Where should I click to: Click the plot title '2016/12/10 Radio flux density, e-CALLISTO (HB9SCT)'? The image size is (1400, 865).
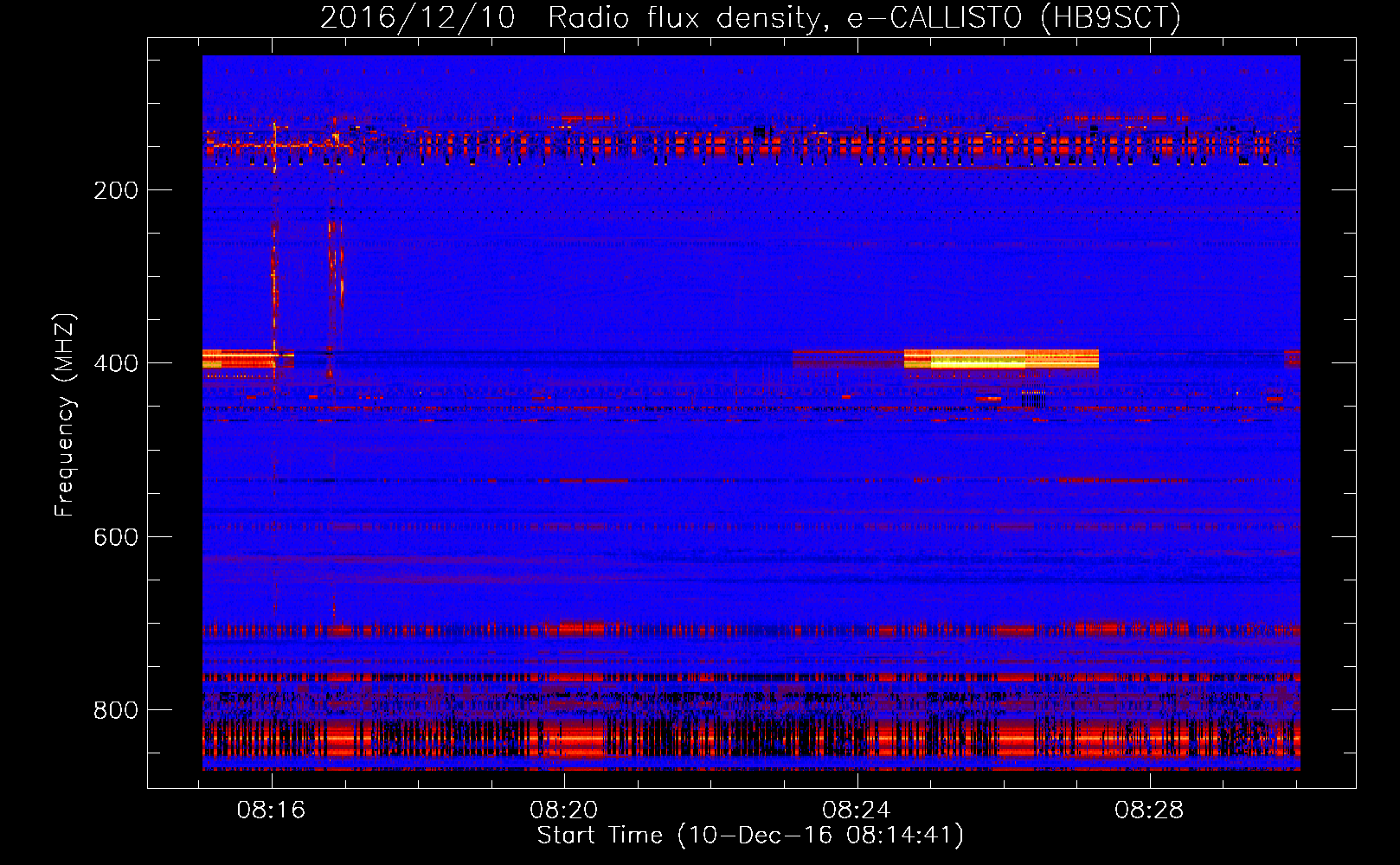(x=750, y=17)
